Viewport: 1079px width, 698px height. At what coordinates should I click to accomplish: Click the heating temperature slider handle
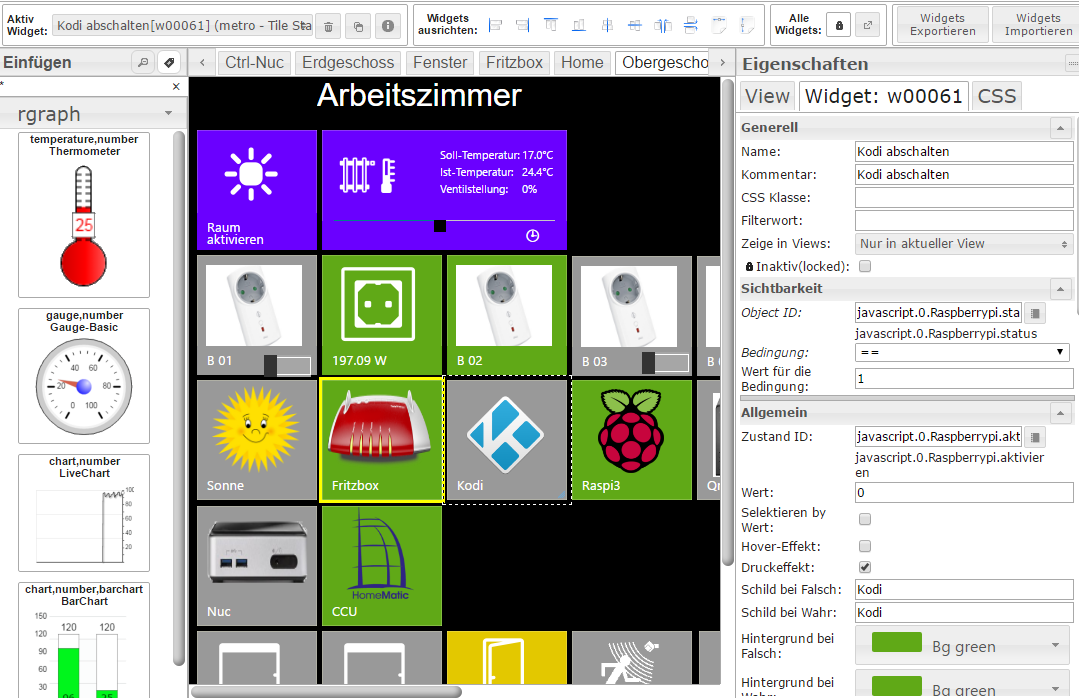pos(439,225)
